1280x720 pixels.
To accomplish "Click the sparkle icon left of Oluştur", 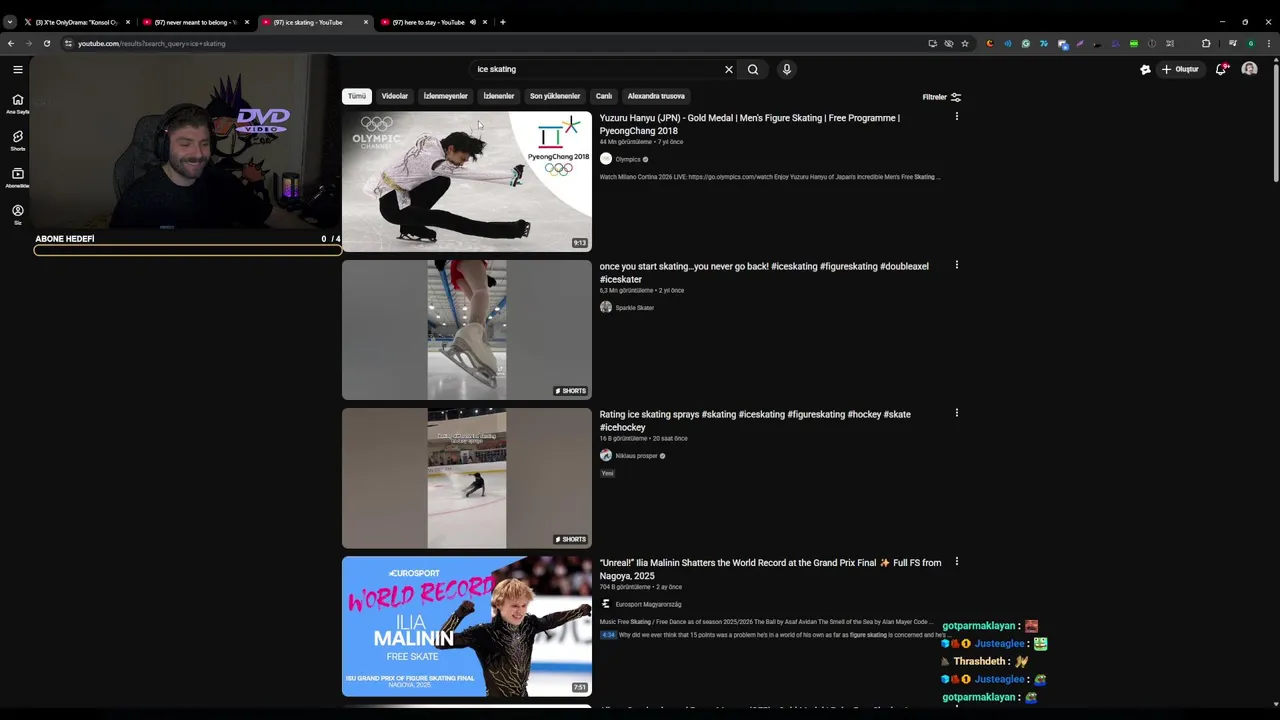I will 1145,69.
